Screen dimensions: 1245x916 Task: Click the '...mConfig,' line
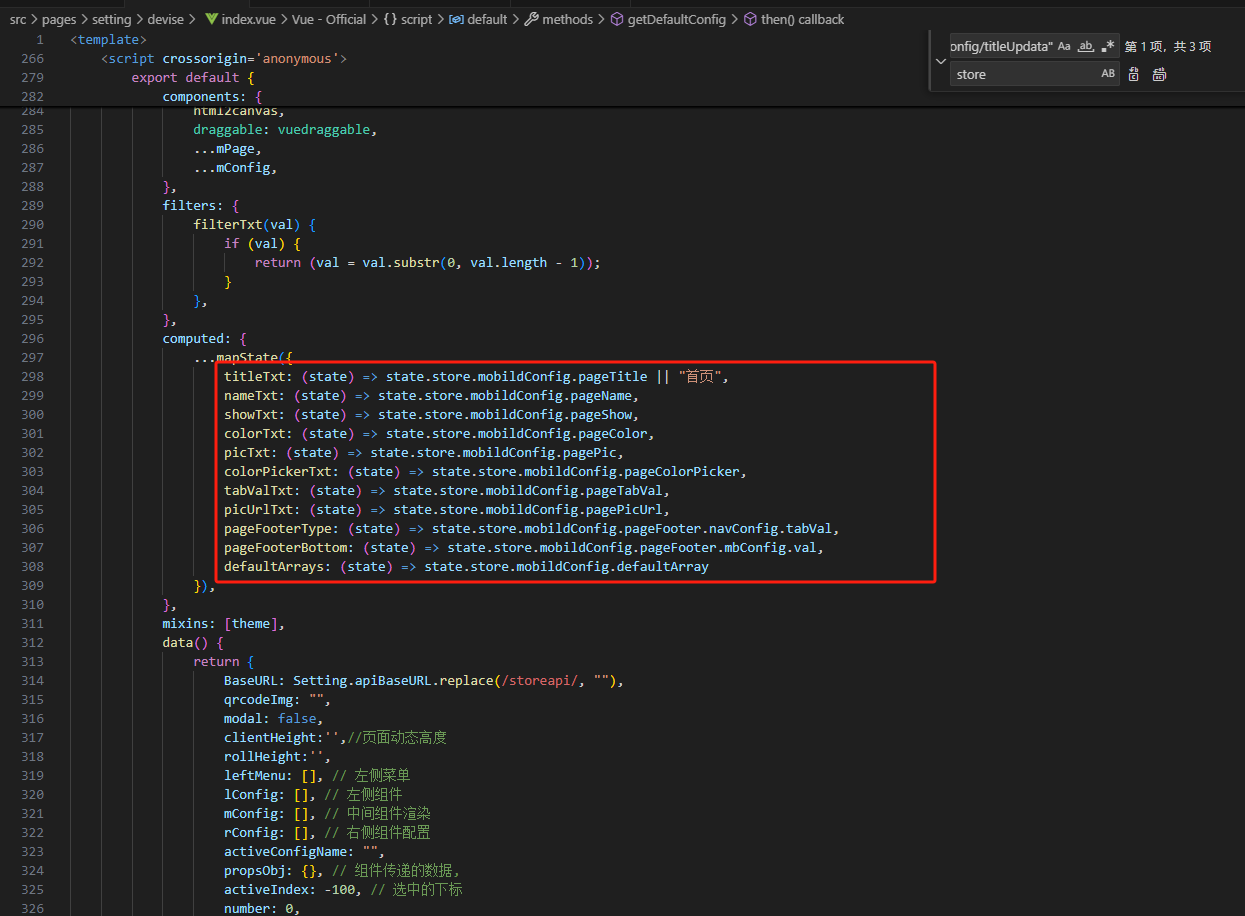[236, 167]
